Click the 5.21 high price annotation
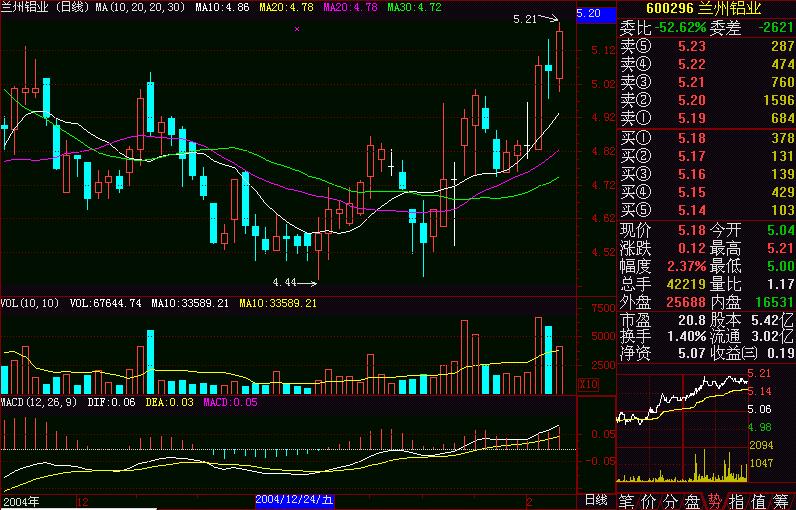 (x=523, y=18)
